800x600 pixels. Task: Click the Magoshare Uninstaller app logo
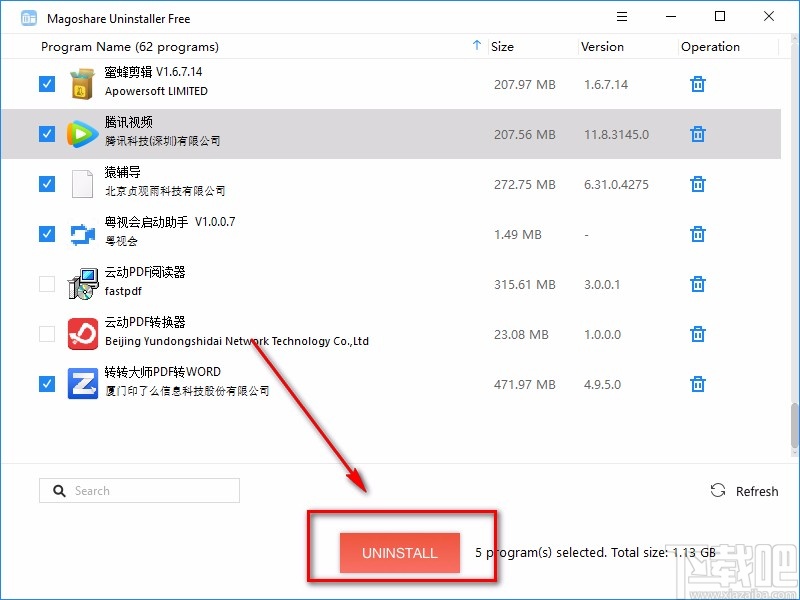pyautogui.click(x=29, y=18)
